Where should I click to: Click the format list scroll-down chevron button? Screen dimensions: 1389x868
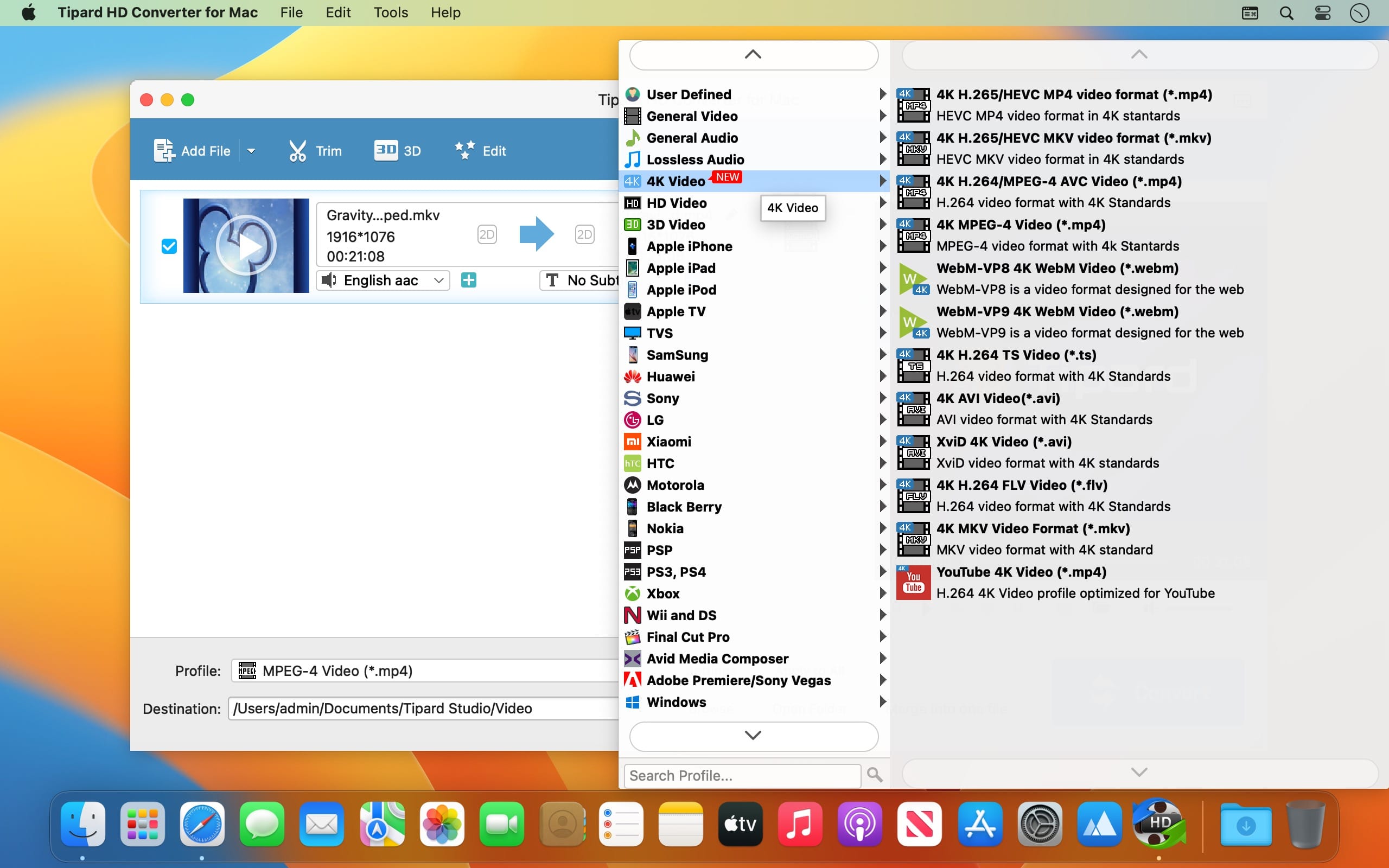click(x=754, y=736)
